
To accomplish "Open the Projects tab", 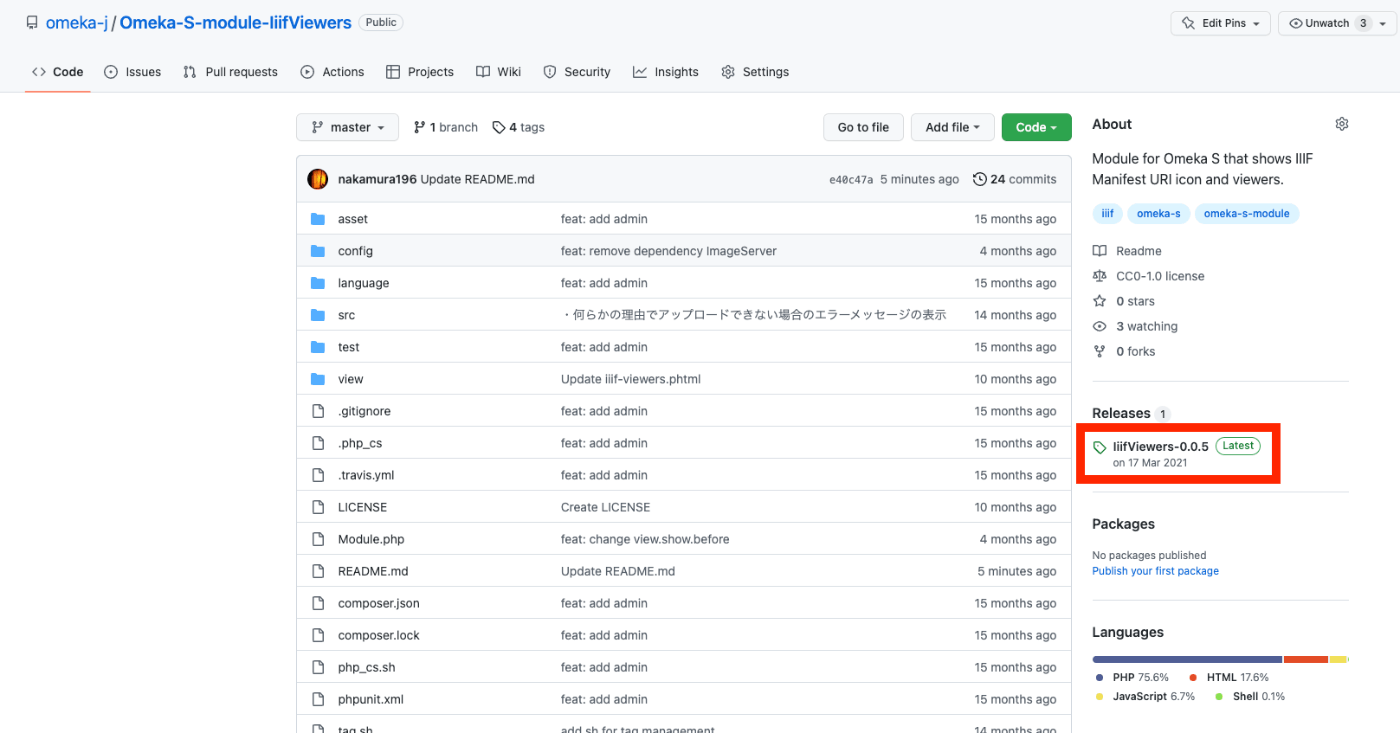I will (x=420, y=72).
